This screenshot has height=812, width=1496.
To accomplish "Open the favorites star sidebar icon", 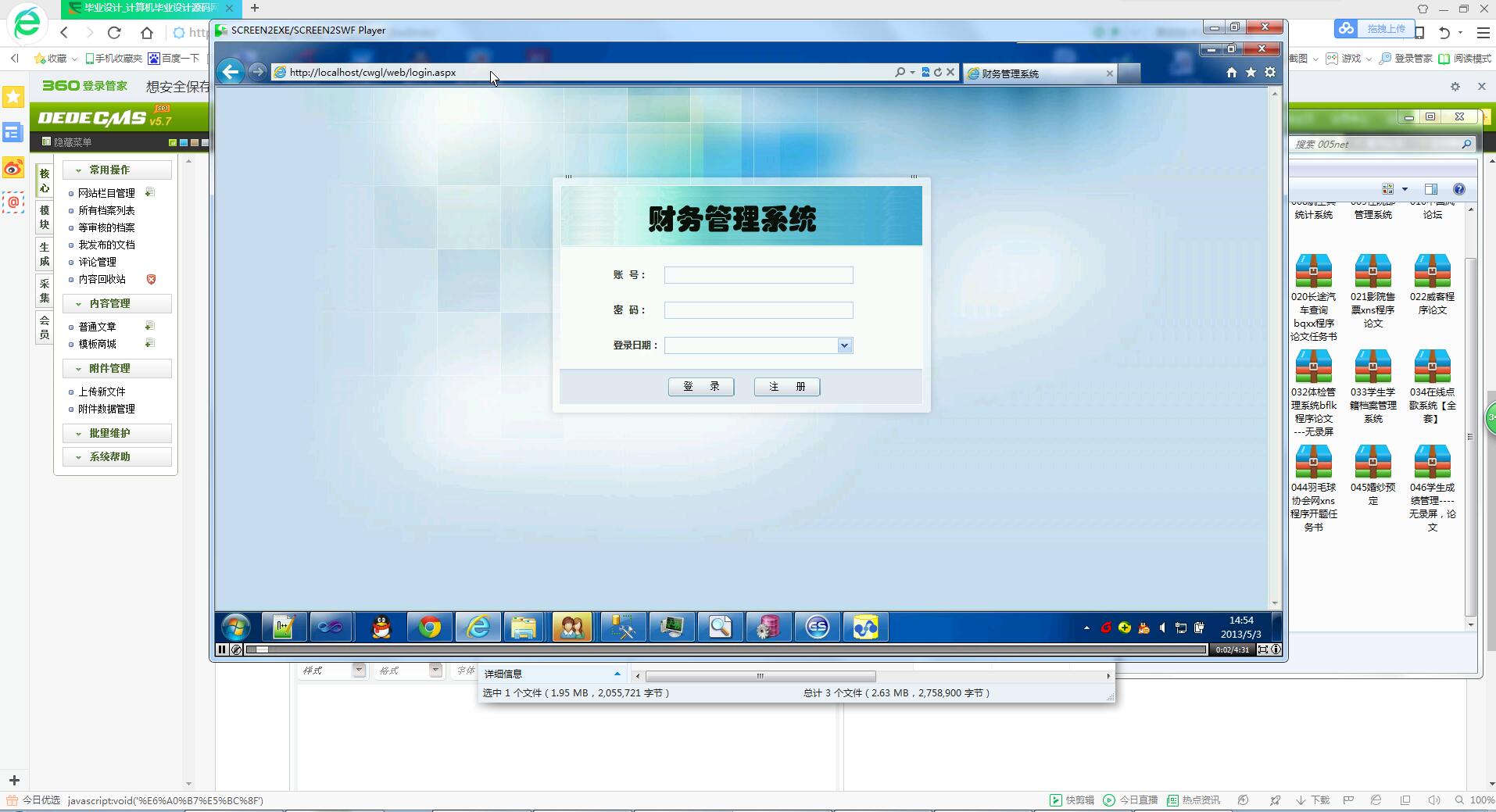I will [13, 97].
